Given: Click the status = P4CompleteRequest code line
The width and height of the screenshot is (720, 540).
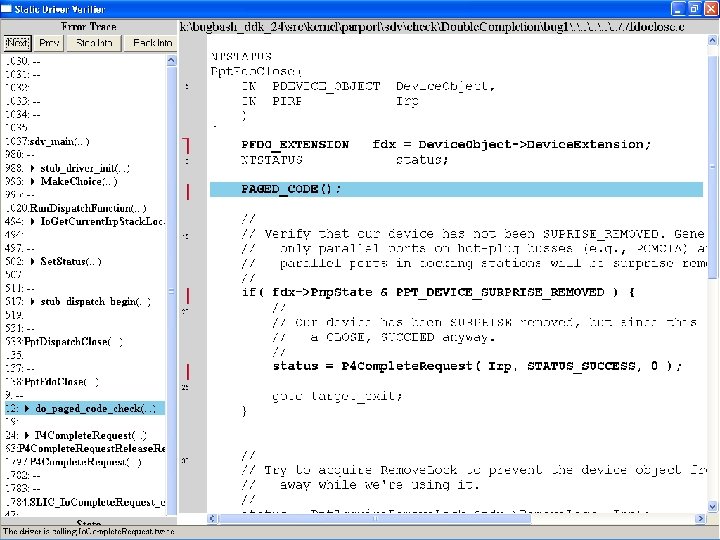Looking at the screenshot, I should coord(478,366).
